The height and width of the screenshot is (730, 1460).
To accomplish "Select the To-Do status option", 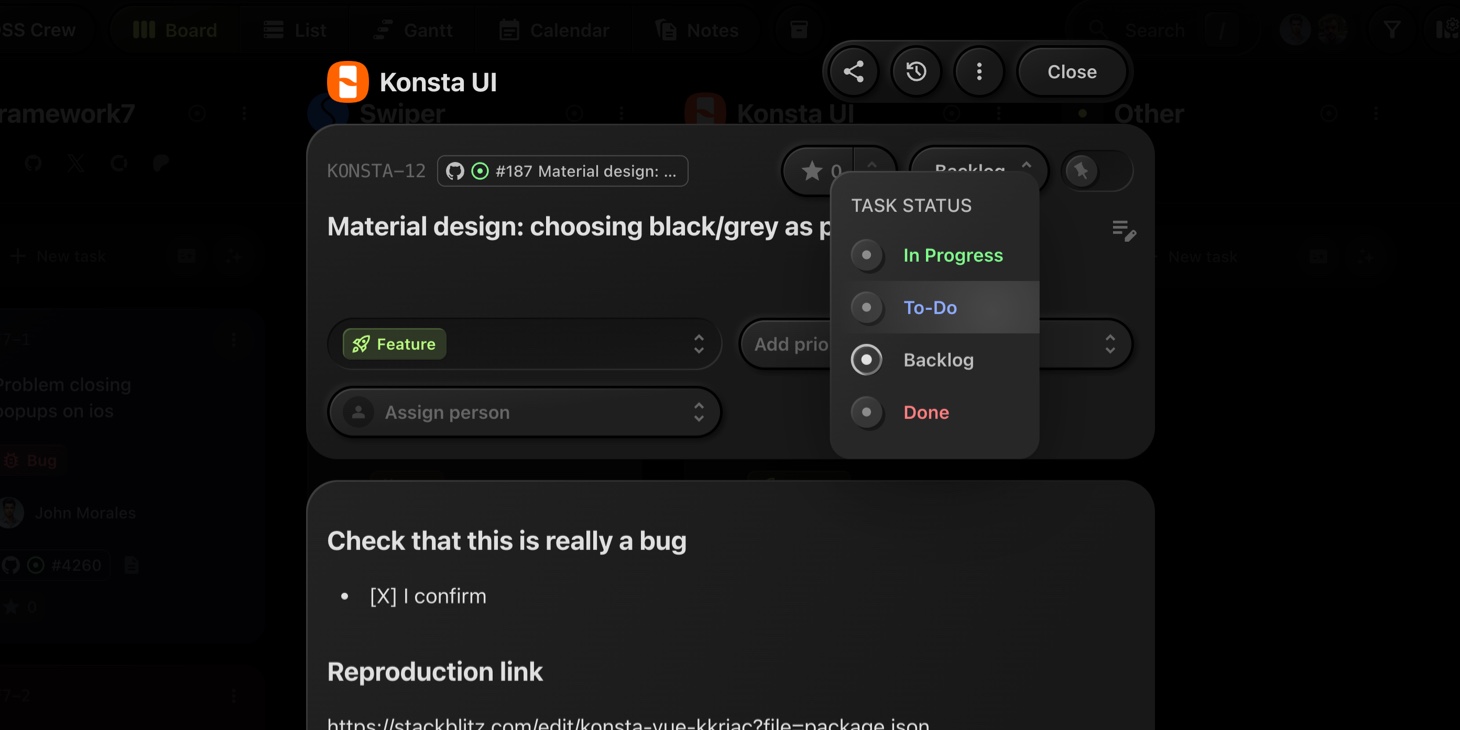I will pyautogui.click(x=929, y=307).
